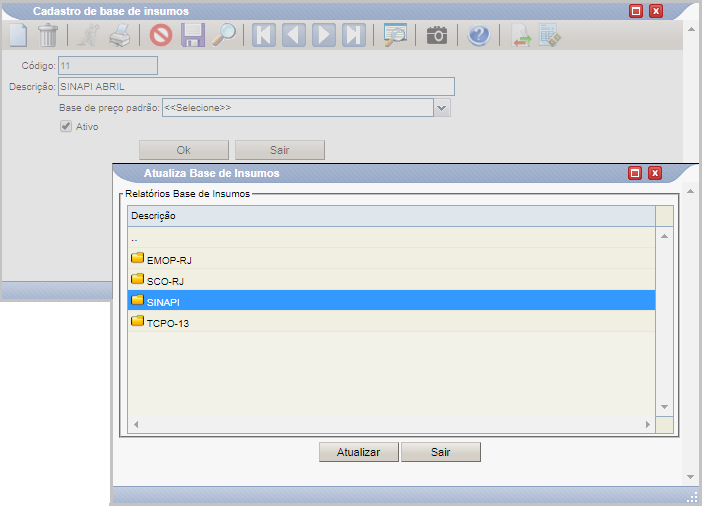
Task: Click Sair in Atualiza Base de Insumos
Action: pos(441,452)
